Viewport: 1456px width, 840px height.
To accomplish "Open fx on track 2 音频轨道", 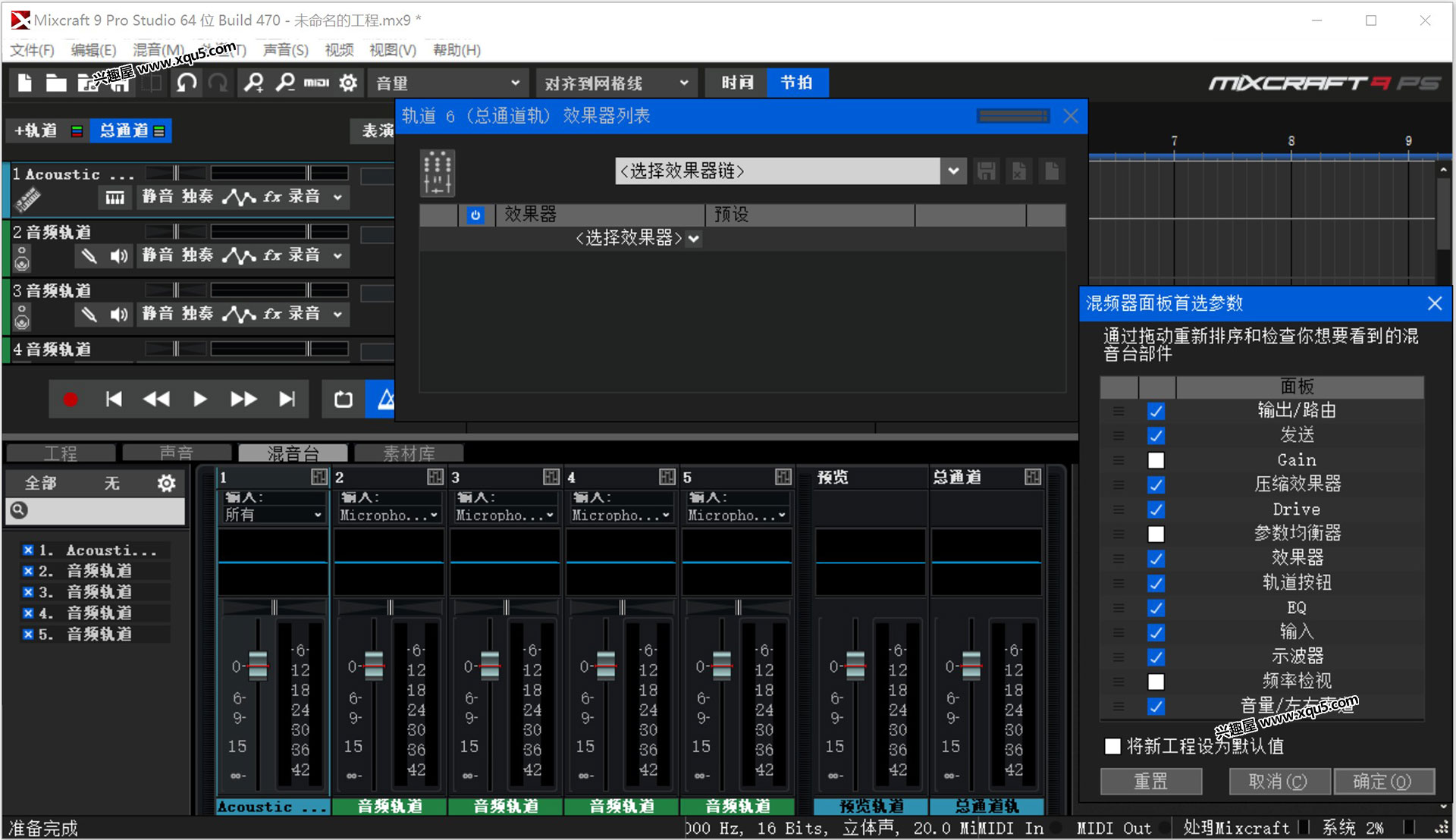I will tap(272, 255).
